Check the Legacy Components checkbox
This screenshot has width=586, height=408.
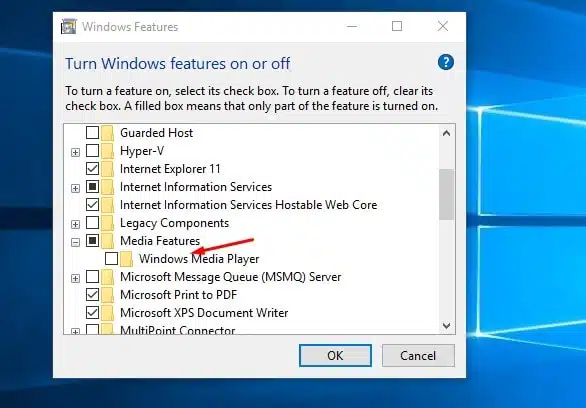coord(92,223)
